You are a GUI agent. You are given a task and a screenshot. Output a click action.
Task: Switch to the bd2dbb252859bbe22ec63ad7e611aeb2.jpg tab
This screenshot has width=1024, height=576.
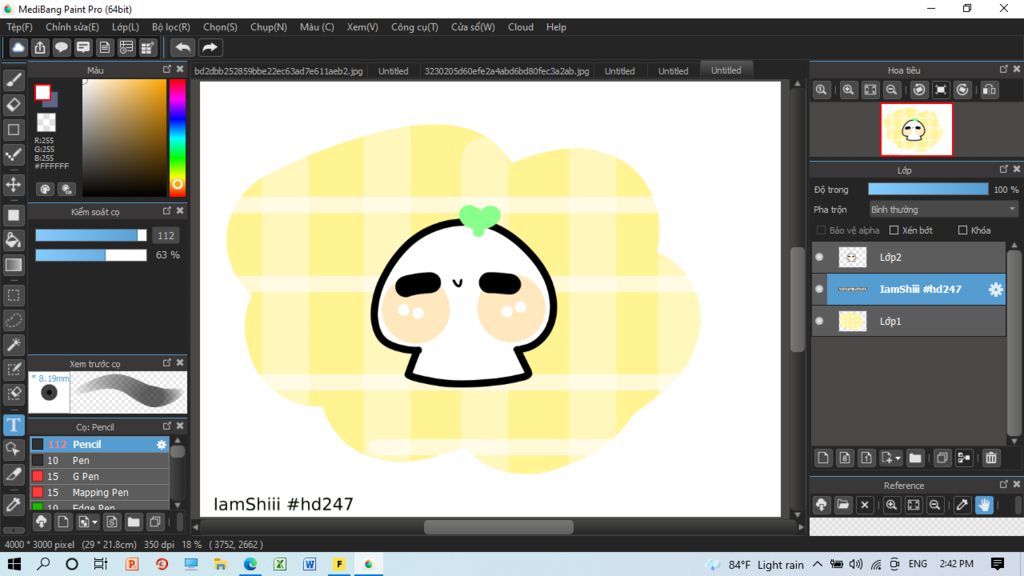[278, 71]
